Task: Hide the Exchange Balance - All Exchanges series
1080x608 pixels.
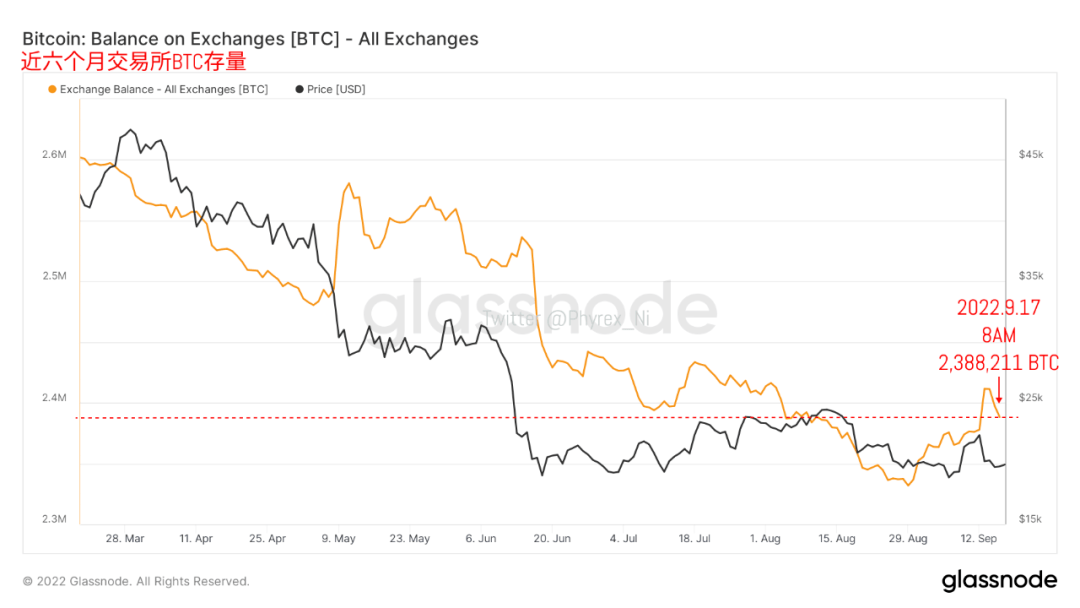Action: [x=164, y=89]
